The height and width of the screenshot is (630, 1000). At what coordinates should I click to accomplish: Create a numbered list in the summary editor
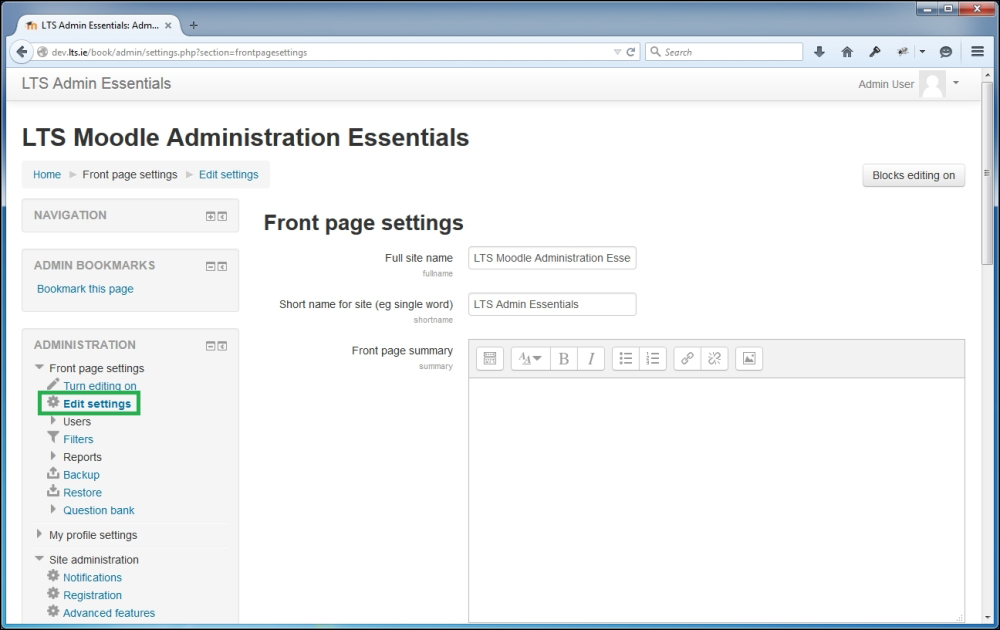pyautogui.click(x=651, y=358)
